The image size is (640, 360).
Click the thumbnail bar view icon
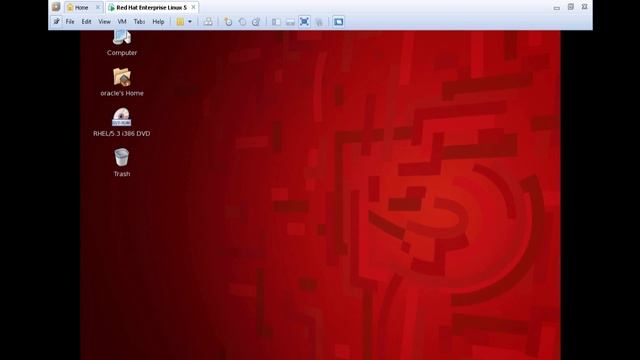pos(290,22)
